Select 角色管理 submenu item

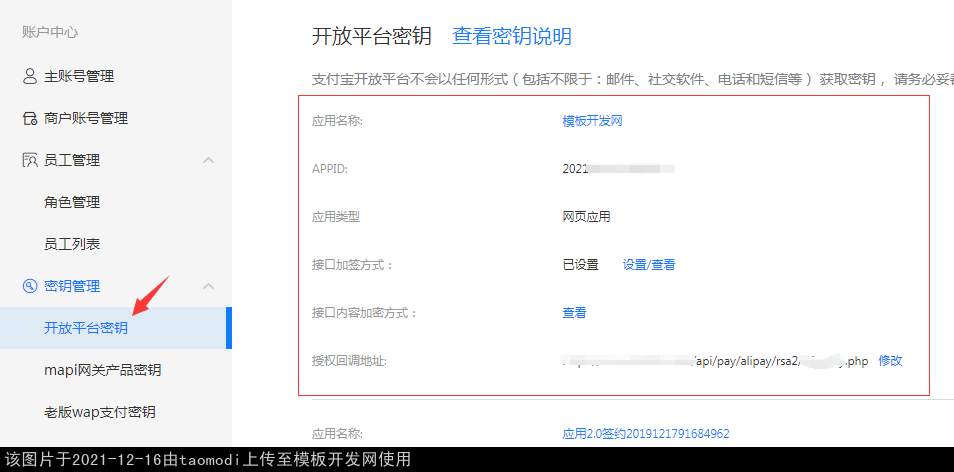tap(72, 202)
